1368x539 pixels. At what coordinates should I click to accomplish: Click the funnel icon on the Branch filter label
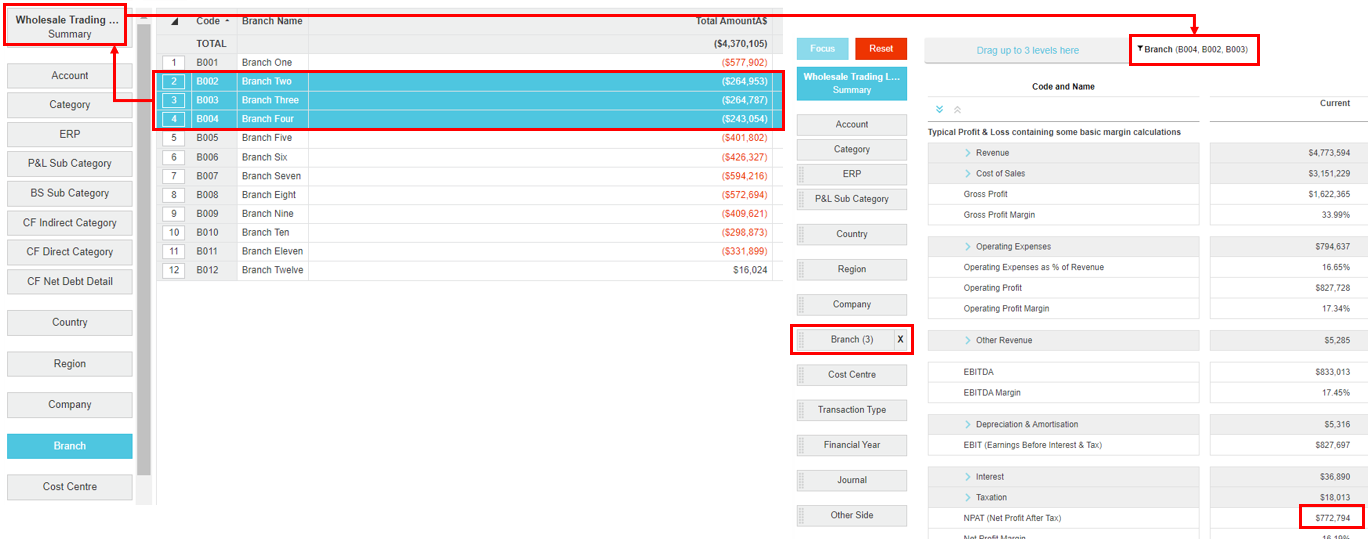(x=1140, y=48)
